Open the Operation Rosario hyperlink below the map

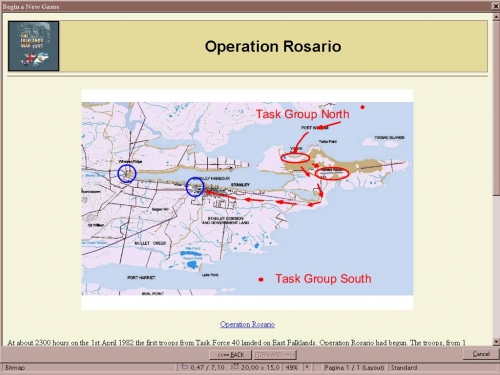[x=247, y=324]
